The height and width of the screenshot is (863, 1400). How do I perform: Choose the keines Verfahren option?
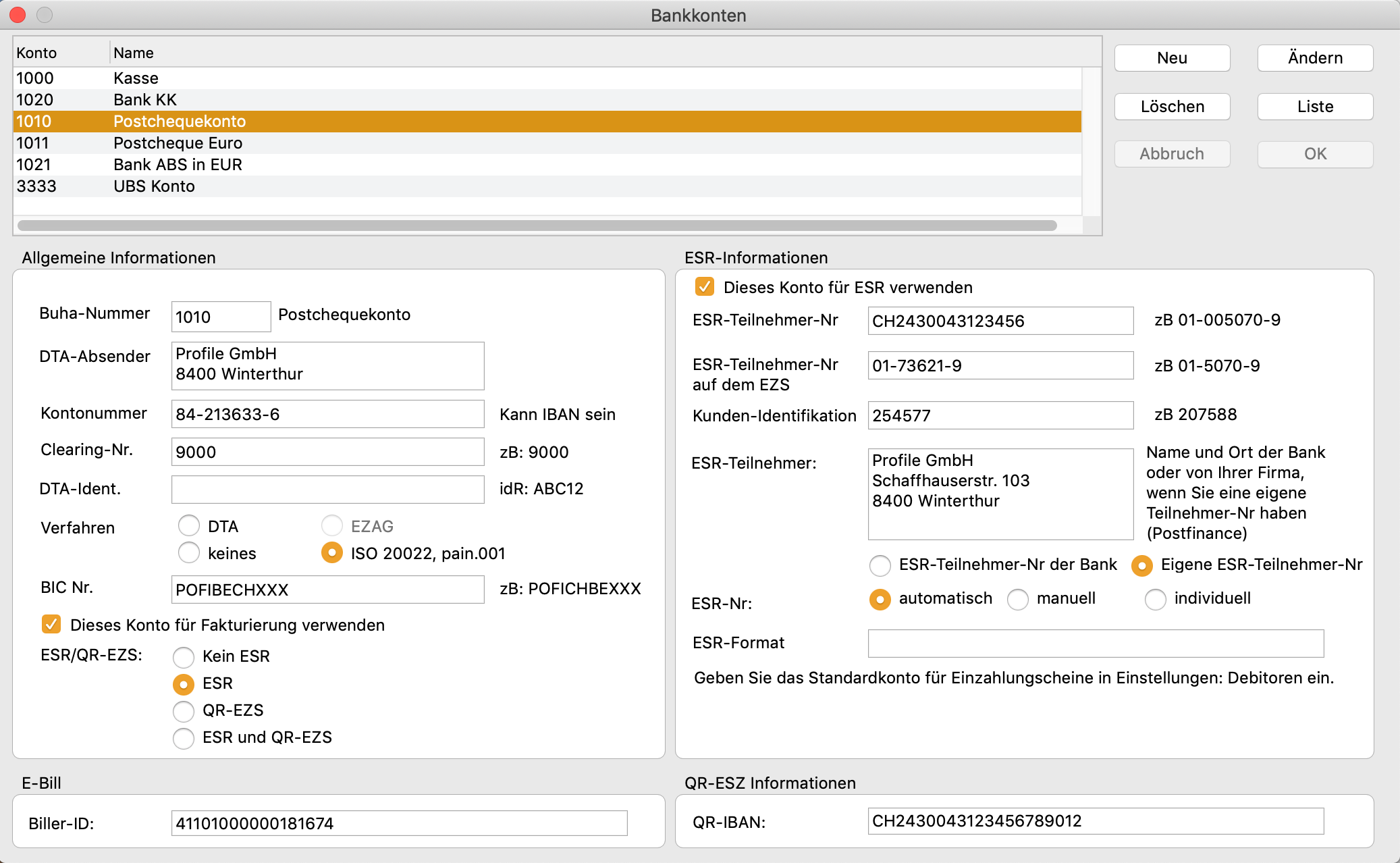[189, 553]
